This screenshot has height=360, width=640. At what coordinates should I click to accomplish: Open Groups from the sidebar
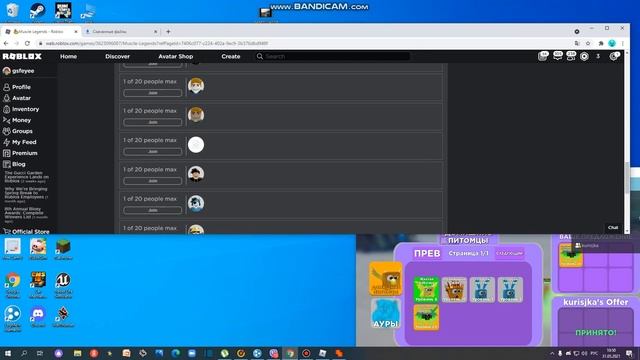(18, 131)
